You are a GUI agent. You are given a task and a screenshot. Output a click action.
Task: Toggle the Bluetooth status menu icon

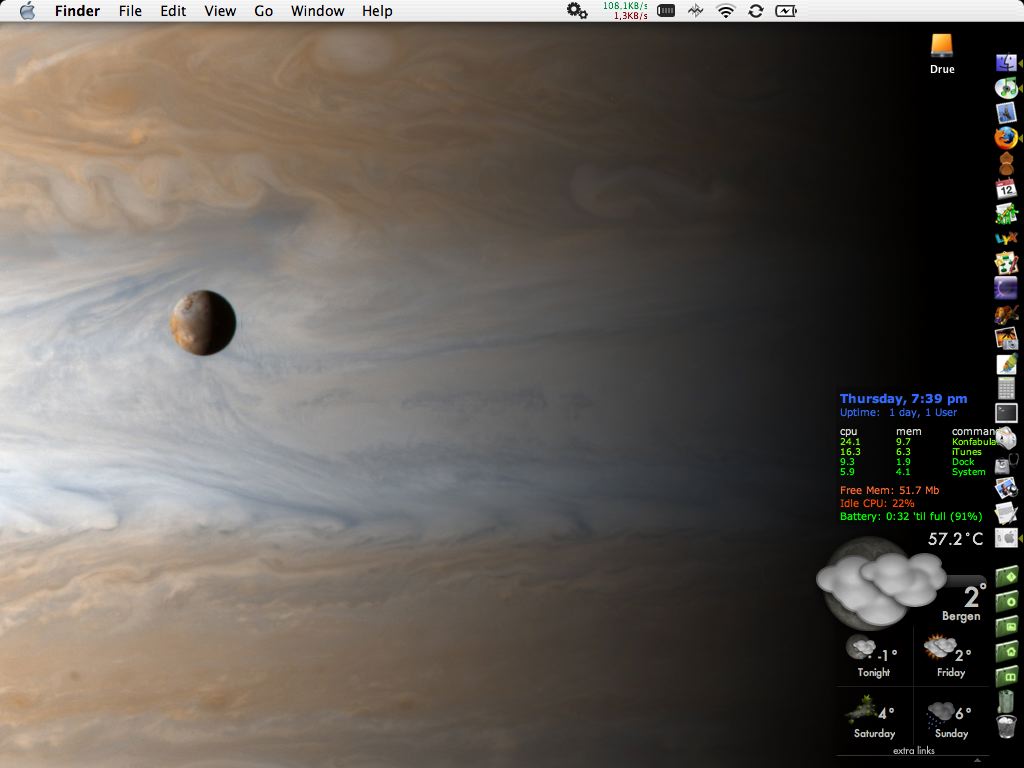695,11
